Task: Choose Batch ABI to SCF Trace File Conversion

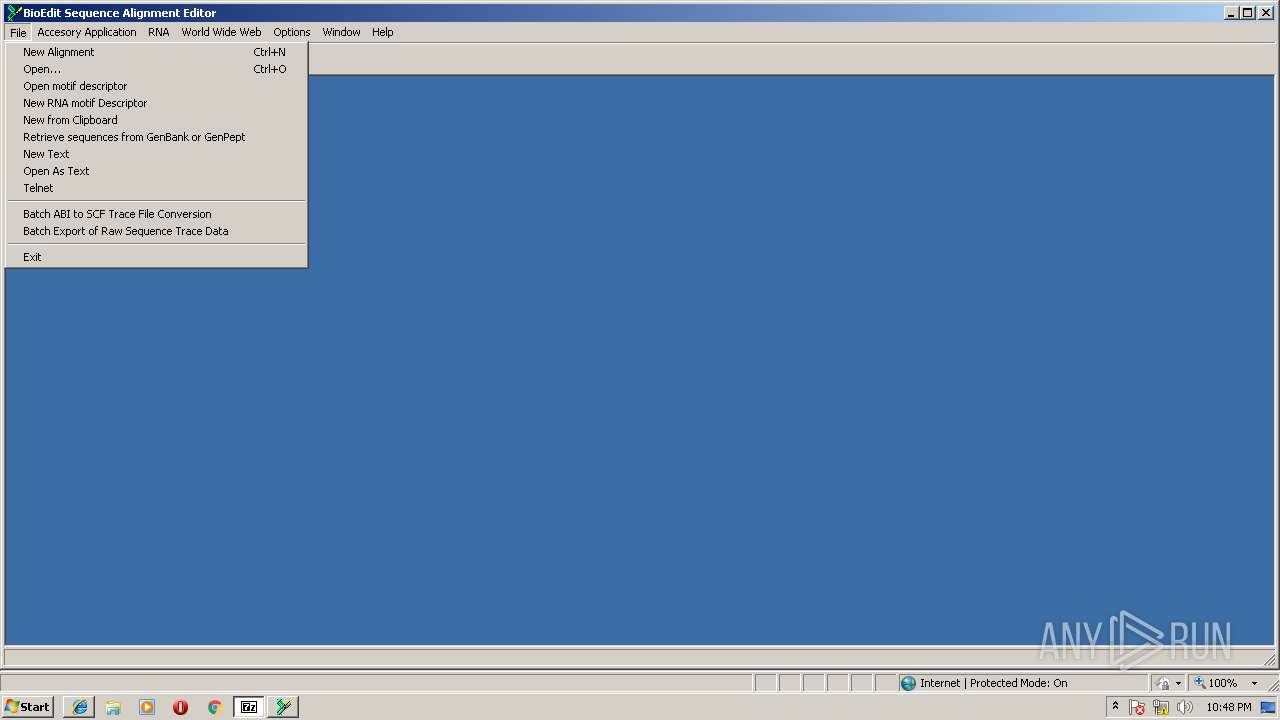Action: point(156,214)
